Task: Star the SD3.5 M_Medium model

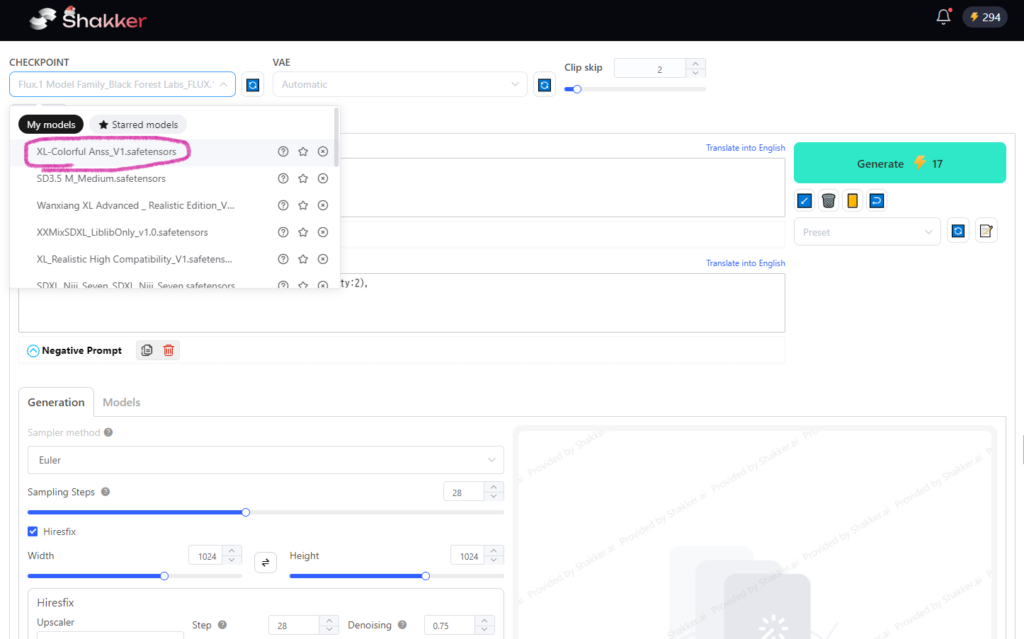Action: [x=302, y=179]
